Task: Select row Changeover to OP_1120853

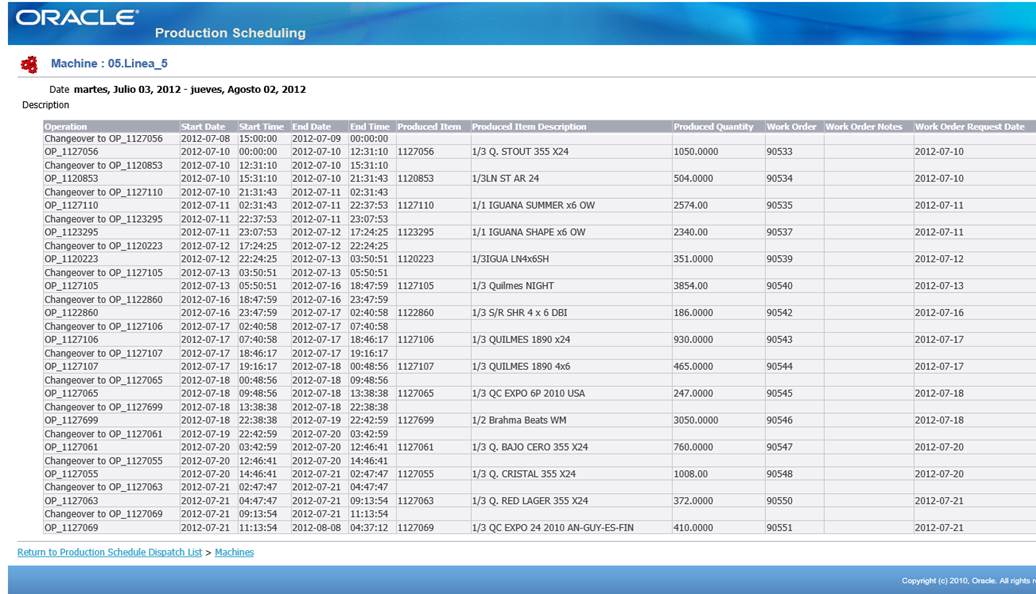Action: [539, 166]
